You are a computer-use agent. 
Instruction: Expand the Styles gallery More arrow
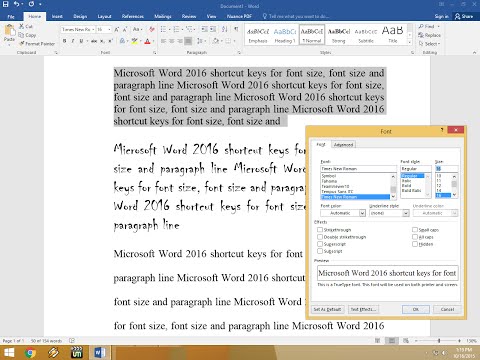410,43
